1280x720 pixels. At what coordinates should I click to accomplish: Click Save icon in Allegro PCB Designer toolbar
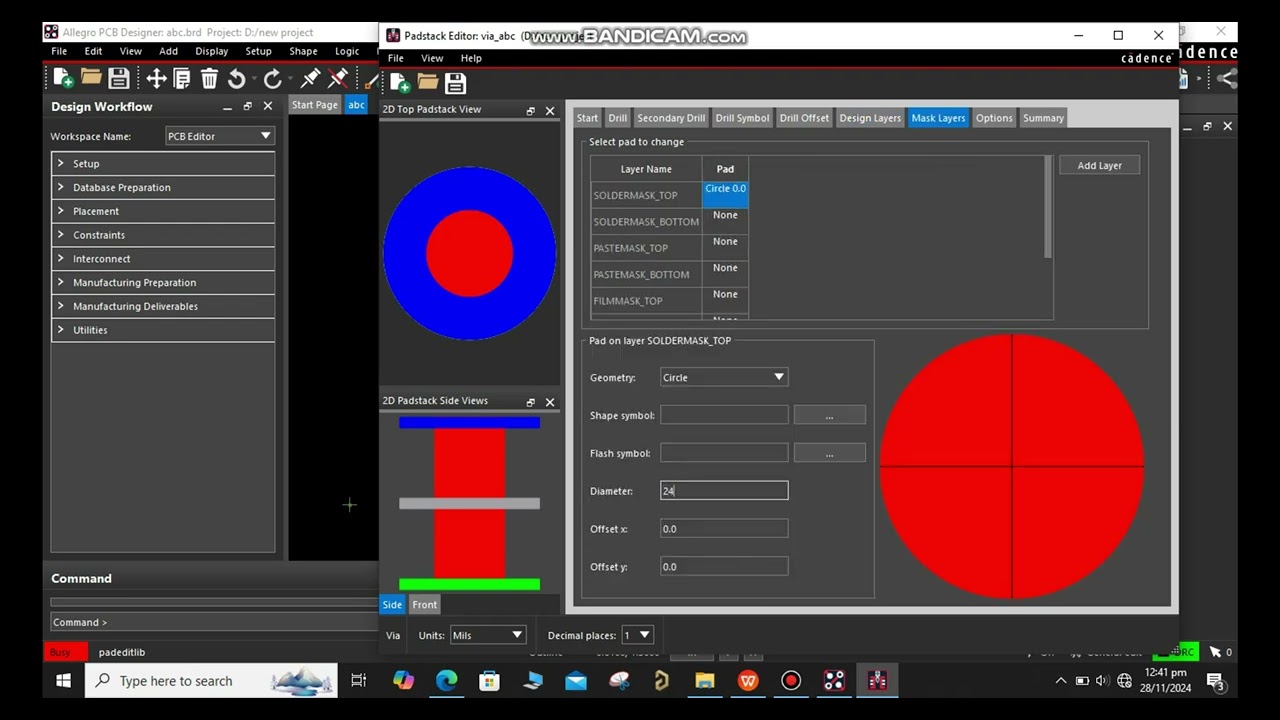point(118,78)
